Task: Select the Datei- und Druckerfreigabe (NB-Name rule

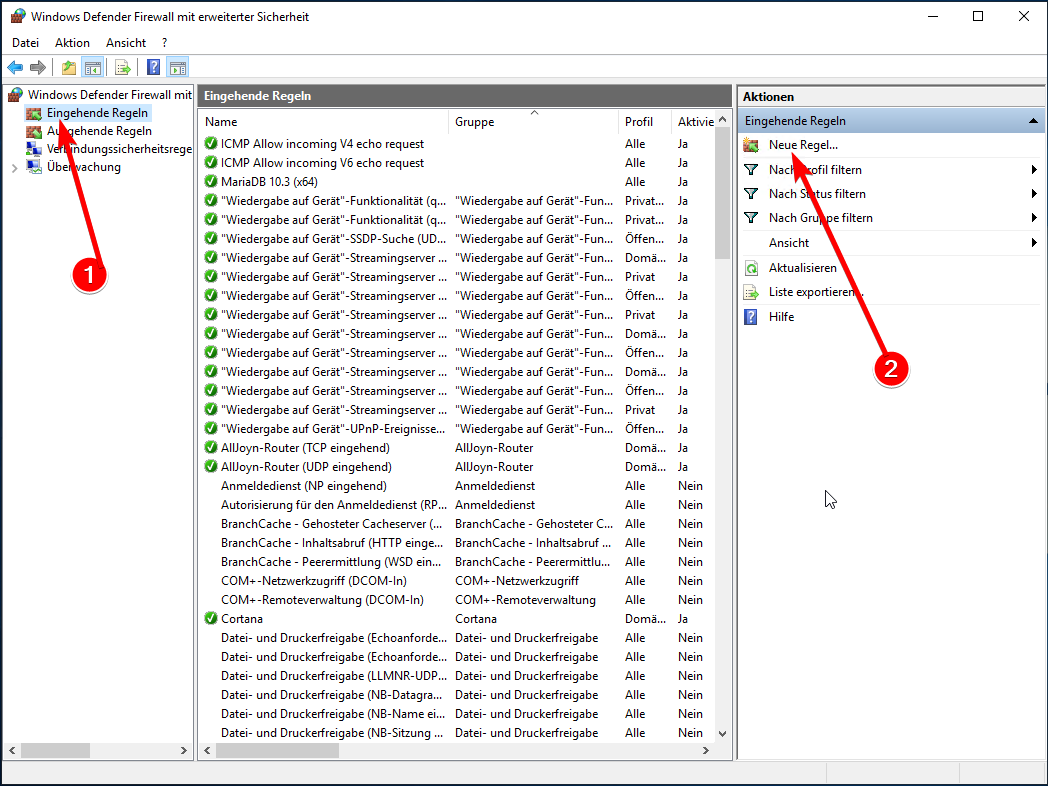Action: (x=456, y=714)
